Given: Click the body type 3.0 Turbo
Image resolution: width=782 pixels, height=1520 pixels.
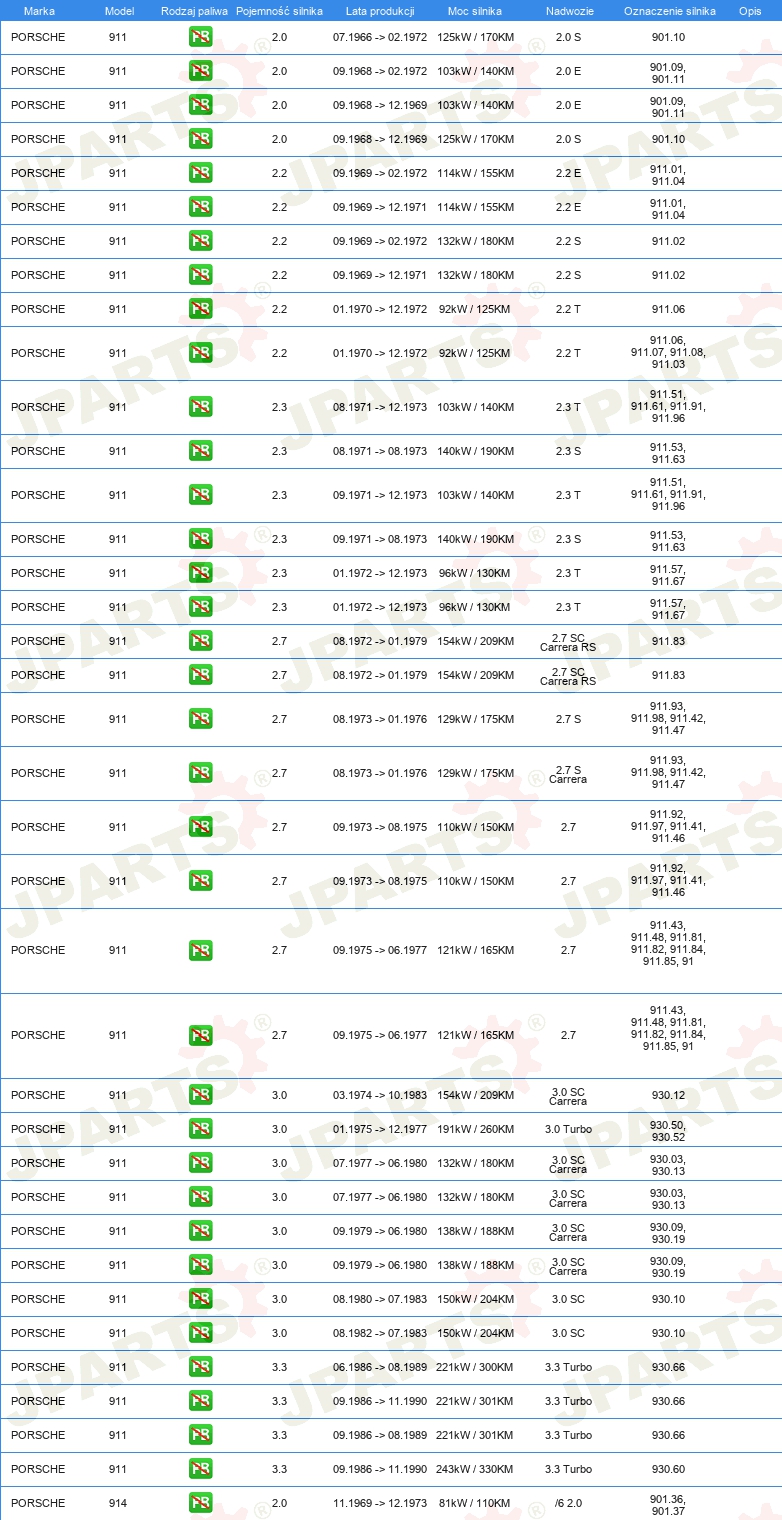Looking at the screenshot, I should (x=568, y=1129).
